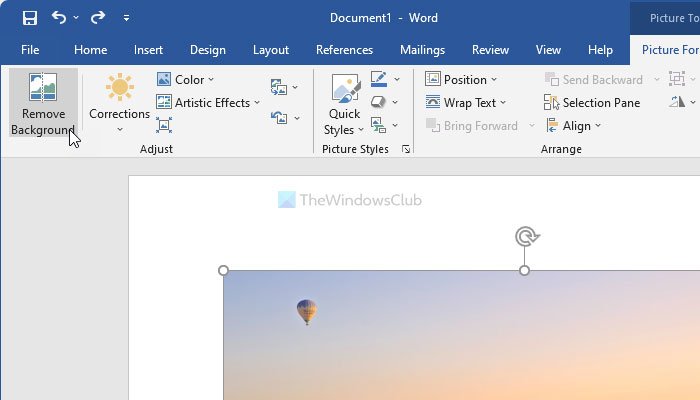Image resolution: width=700 pixels, height=400 pixels.
Task: Open the File tab
Action: tap(30, 50)
